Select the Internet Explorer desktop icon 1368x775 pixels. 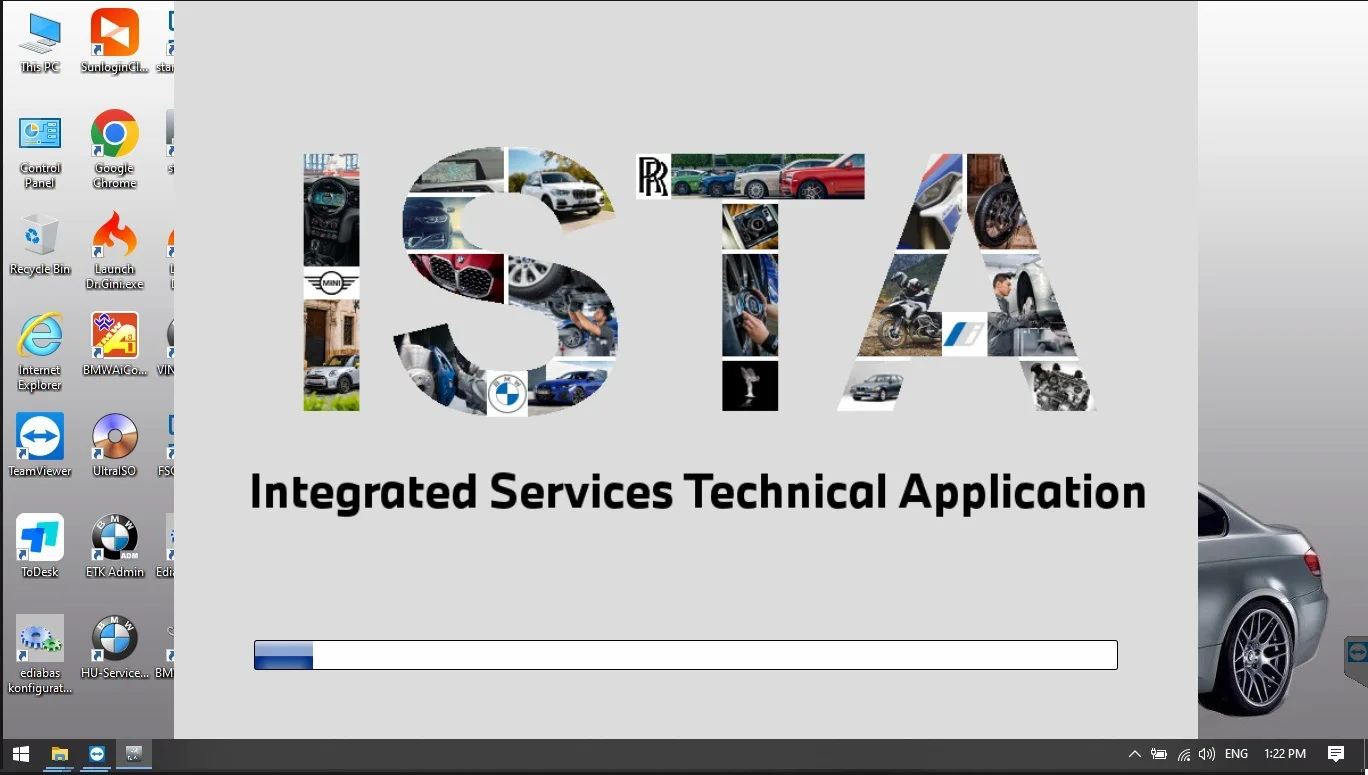(x=40, y=352)
